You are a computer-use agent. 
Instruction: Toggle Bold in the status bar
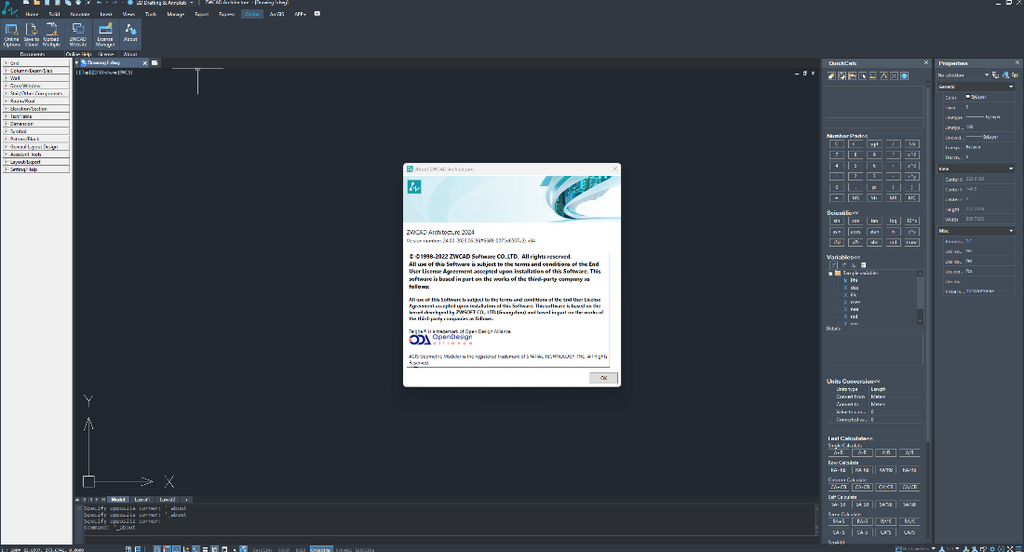point(300,549)
